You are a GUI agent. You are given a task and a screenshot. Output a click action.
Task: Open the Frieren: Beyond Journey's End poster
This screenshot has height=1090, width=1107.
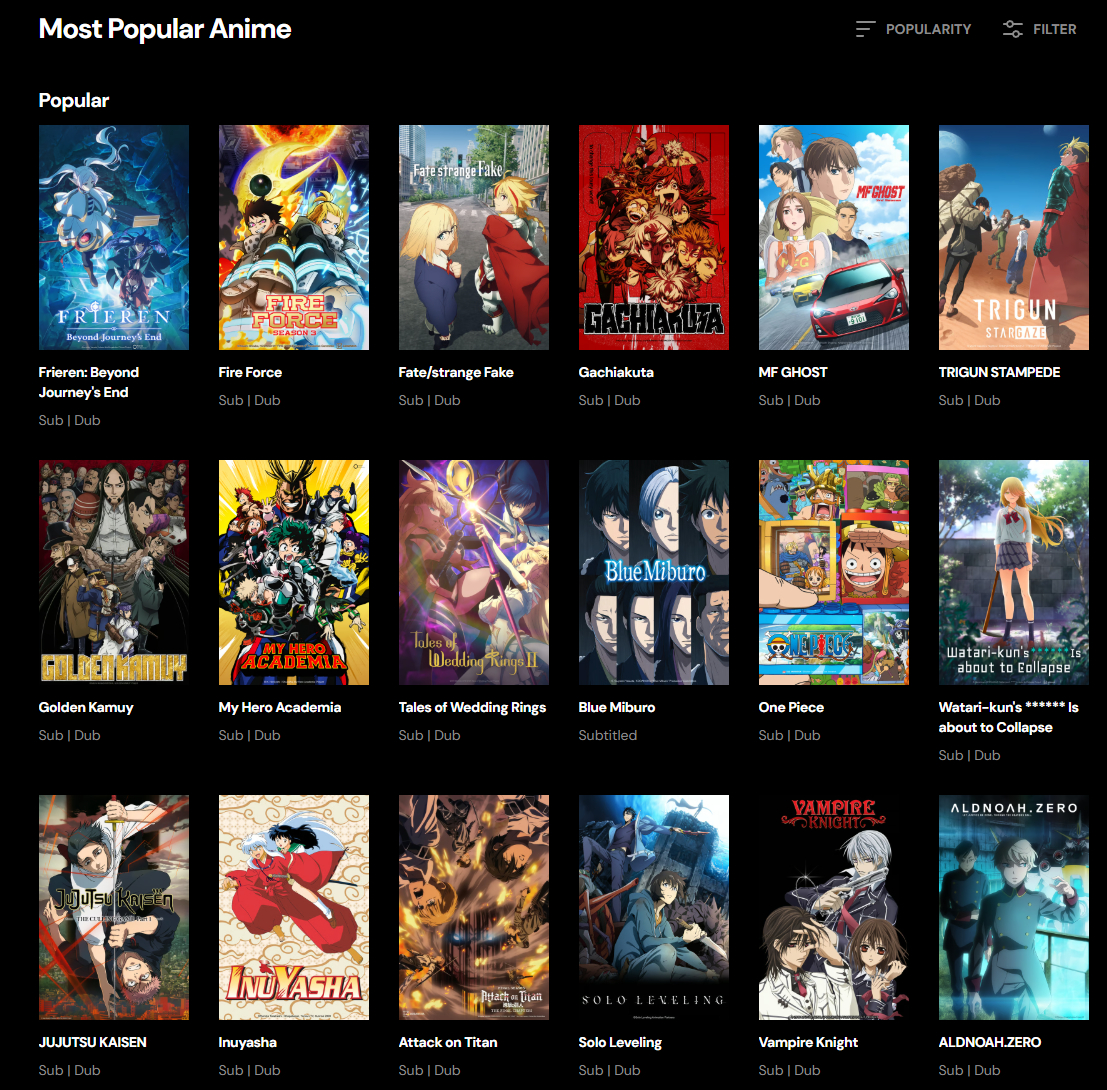[114, 237]
